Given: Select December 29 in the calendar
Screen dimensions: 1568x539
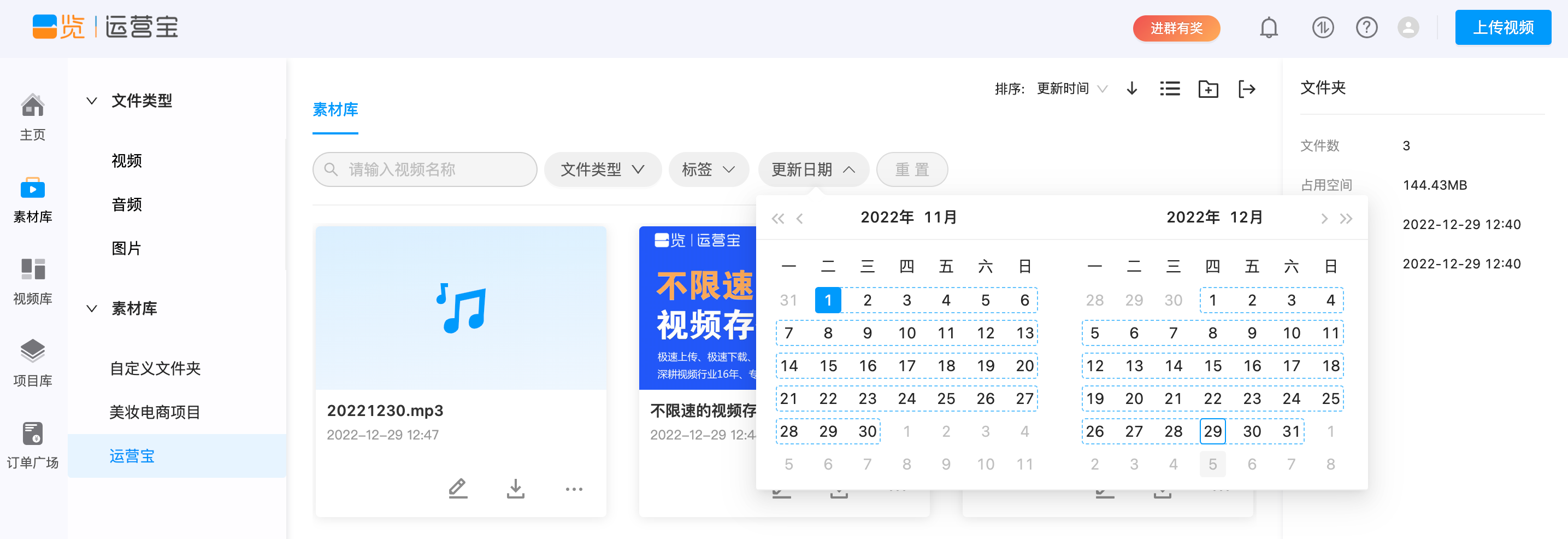Looking at the screenshot, I should point(1212,431).
